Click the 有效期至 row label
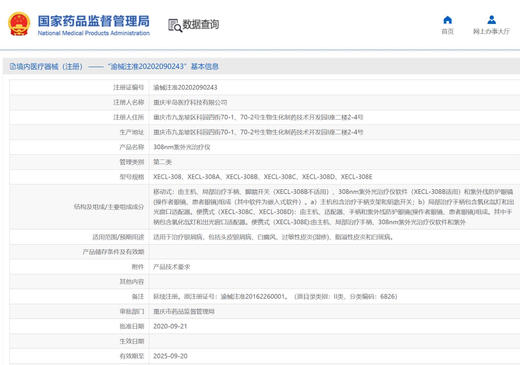The width and height of the screenshot is (520, 365). pos(132,356)
